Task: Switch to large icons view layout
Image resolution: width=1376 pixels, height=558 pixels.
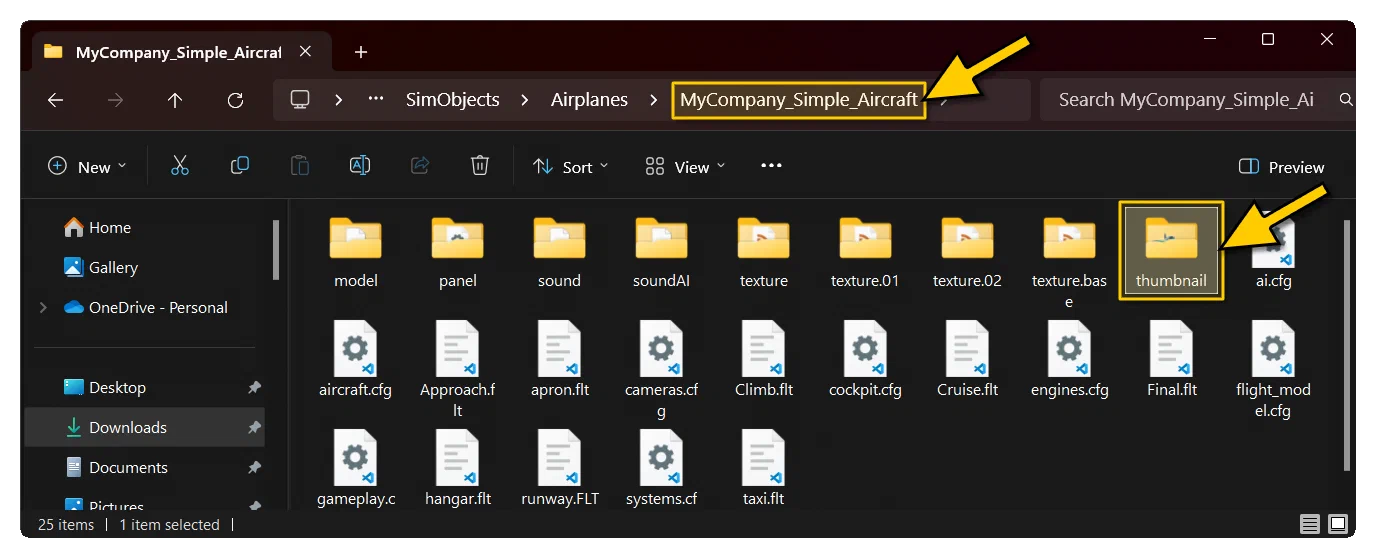Action: click(x=1338, y=524)
